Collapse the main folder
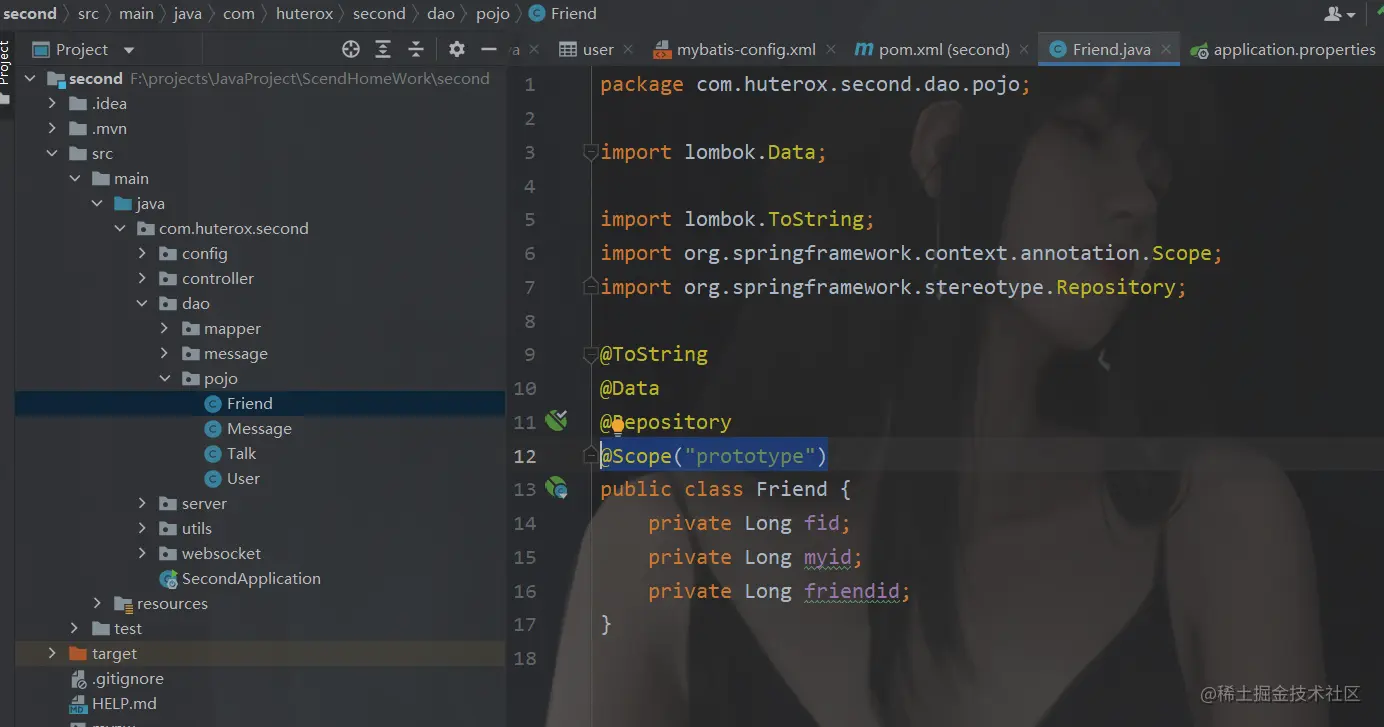This screenshot has height=727, width=1384. (x=75, y=179)
